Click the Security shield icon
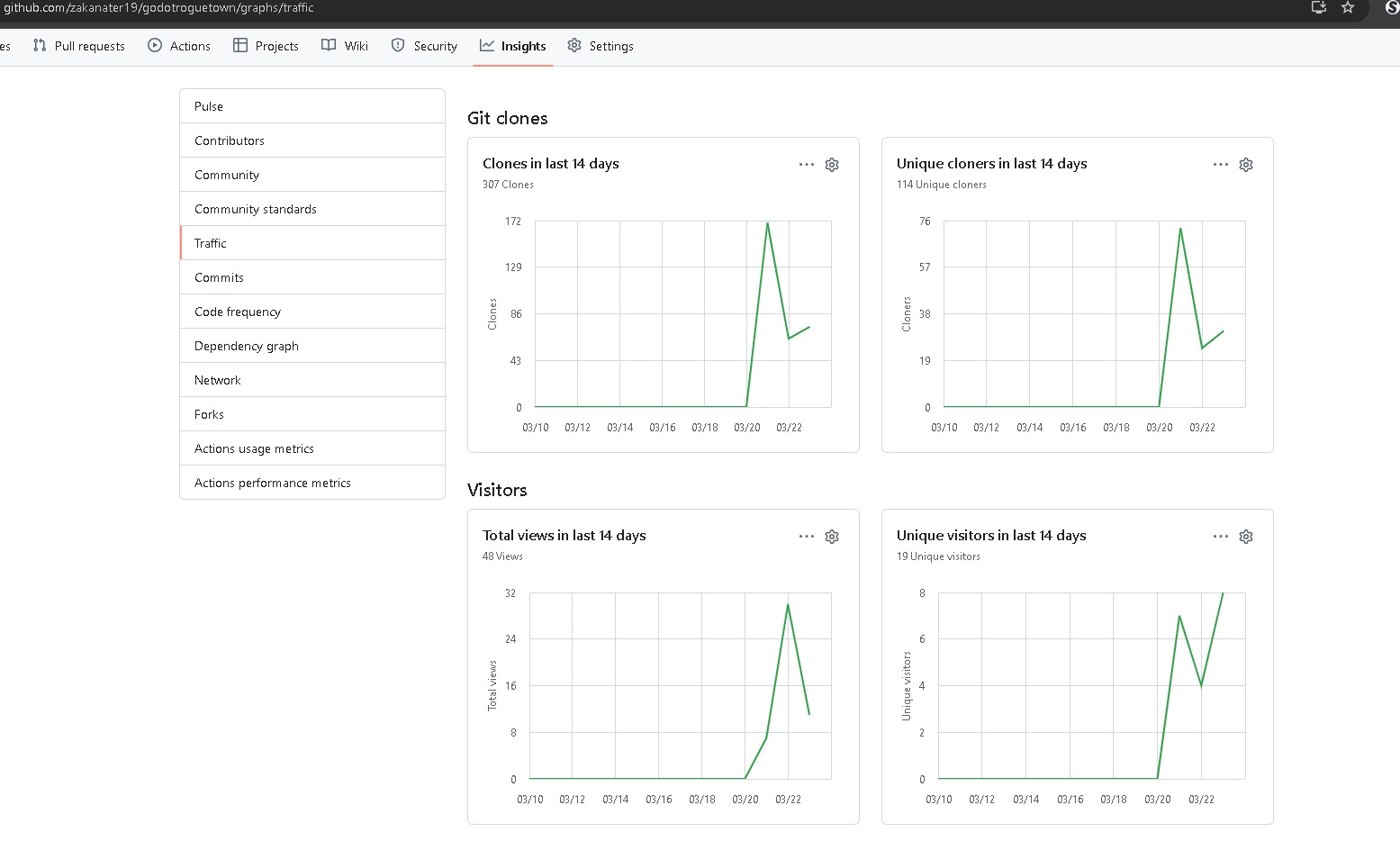Viewport: 1400px width, 850px height. tap(398, 45)
